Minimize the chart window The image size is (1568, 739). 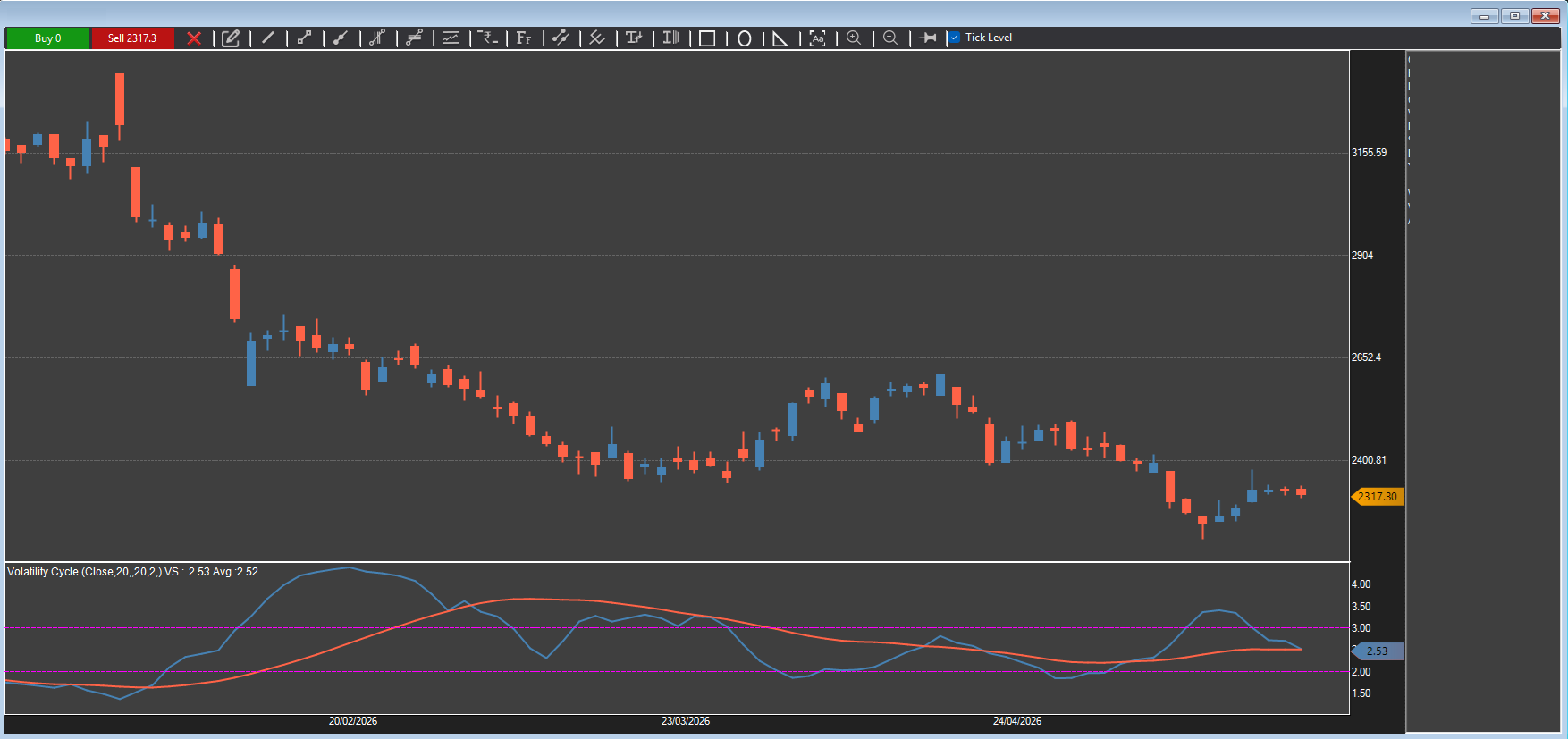tap(1484, 16)
